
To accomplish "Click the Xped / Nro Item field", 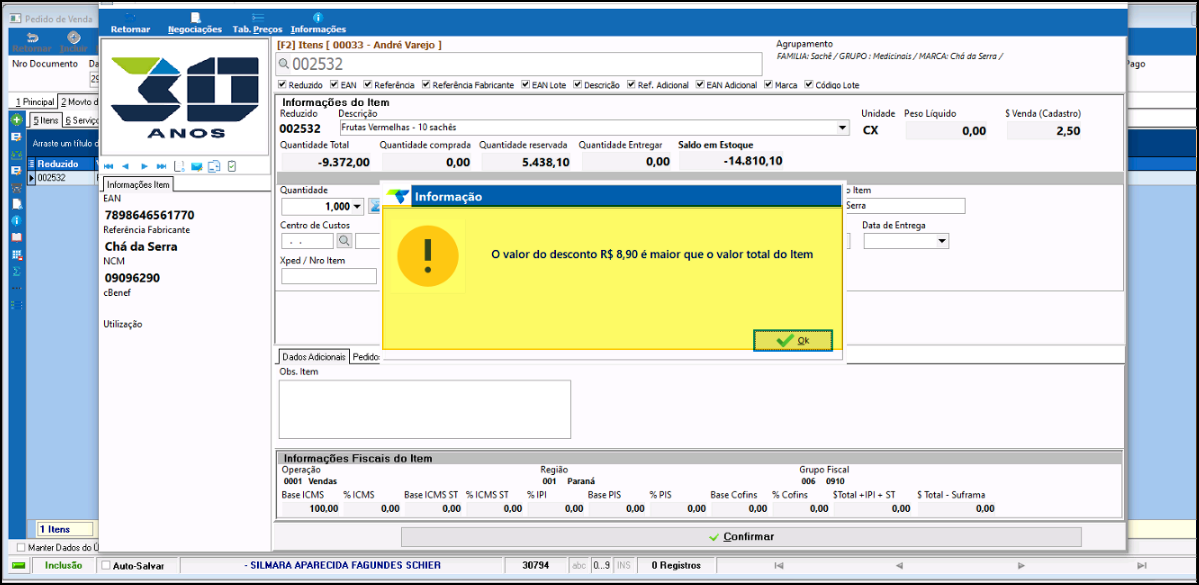I will [x=329, y=276].
